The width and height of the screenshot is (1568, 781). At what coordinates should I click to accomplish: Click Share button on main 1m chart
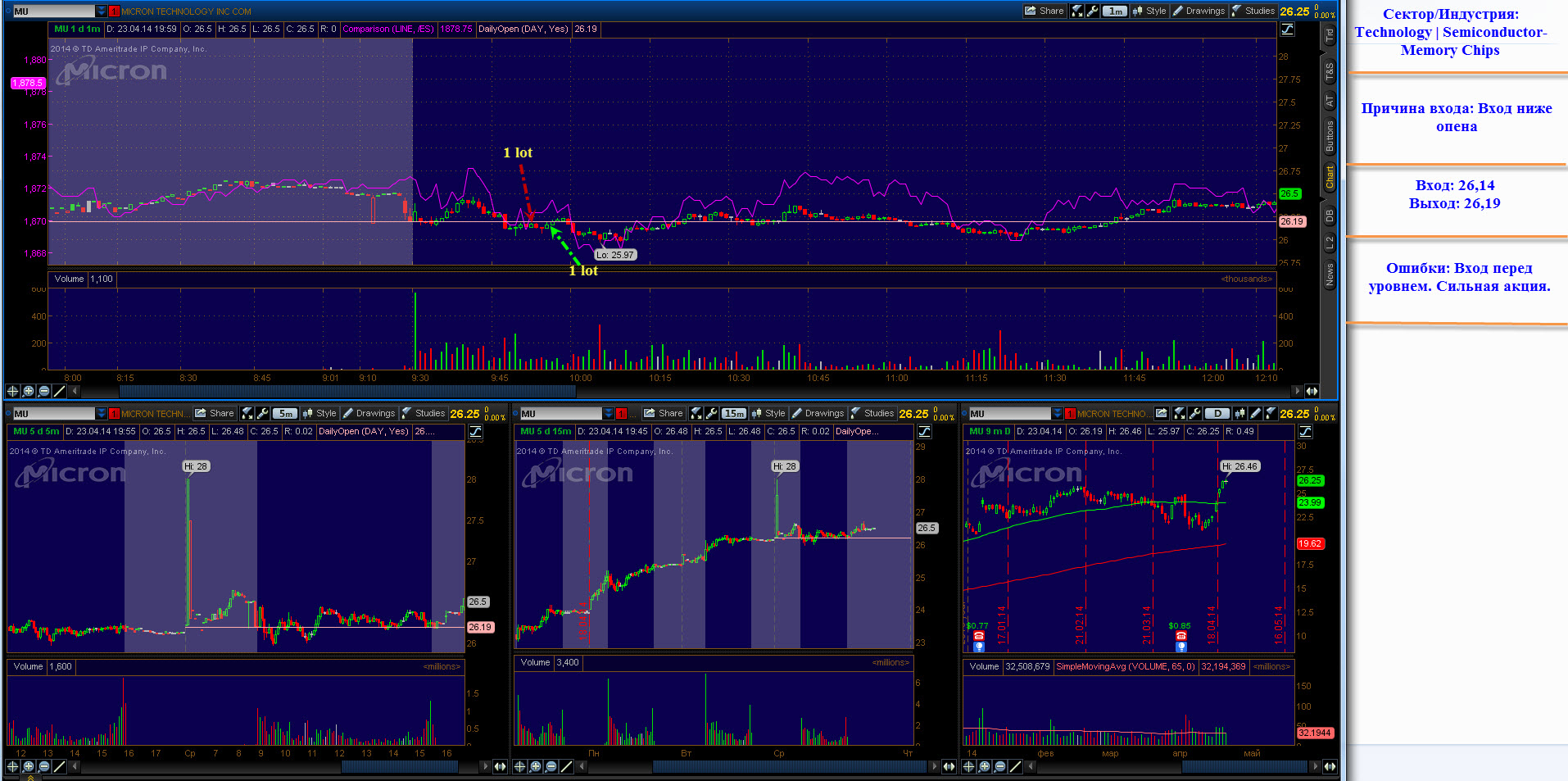point(1045,11)
